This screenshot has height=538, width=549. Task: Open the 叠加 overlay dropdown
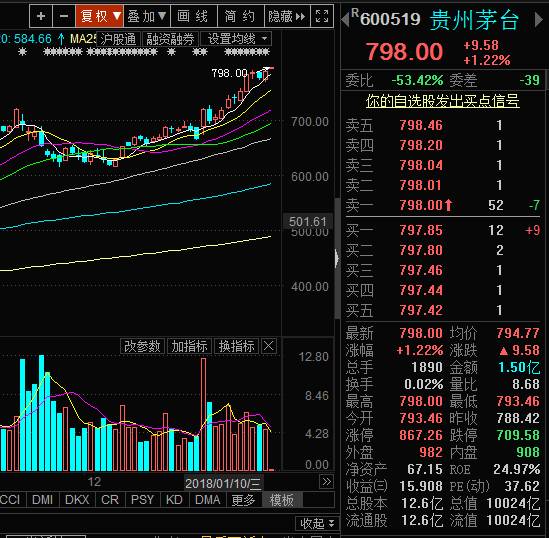(147, 16)
